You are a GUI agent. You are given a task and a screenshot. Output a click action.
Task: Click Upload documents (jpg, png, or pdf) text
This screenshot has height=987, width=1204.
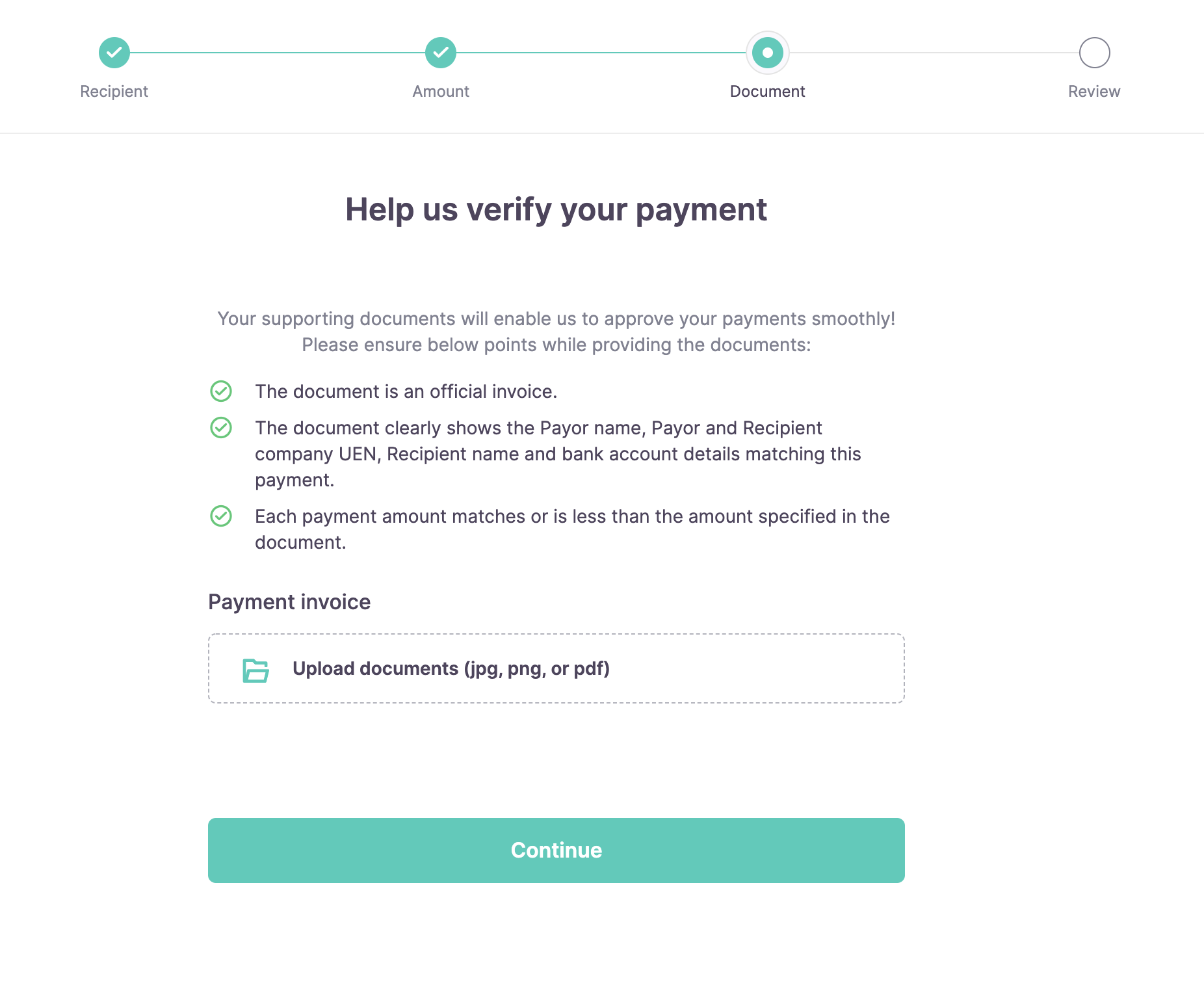click(451, 669)
